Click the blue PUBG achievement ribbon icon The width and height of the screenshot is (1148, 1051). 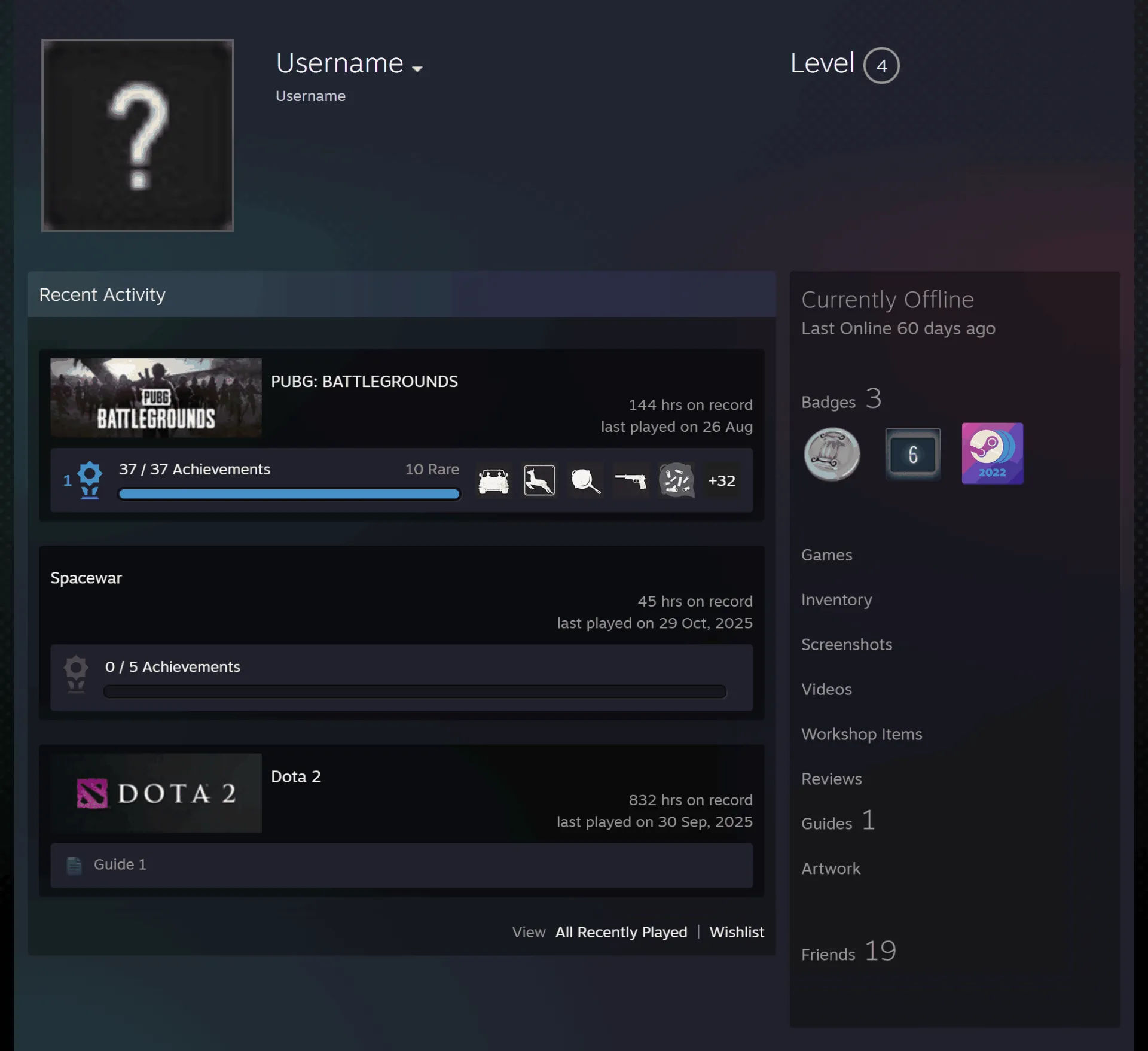(x=90, y=480)
